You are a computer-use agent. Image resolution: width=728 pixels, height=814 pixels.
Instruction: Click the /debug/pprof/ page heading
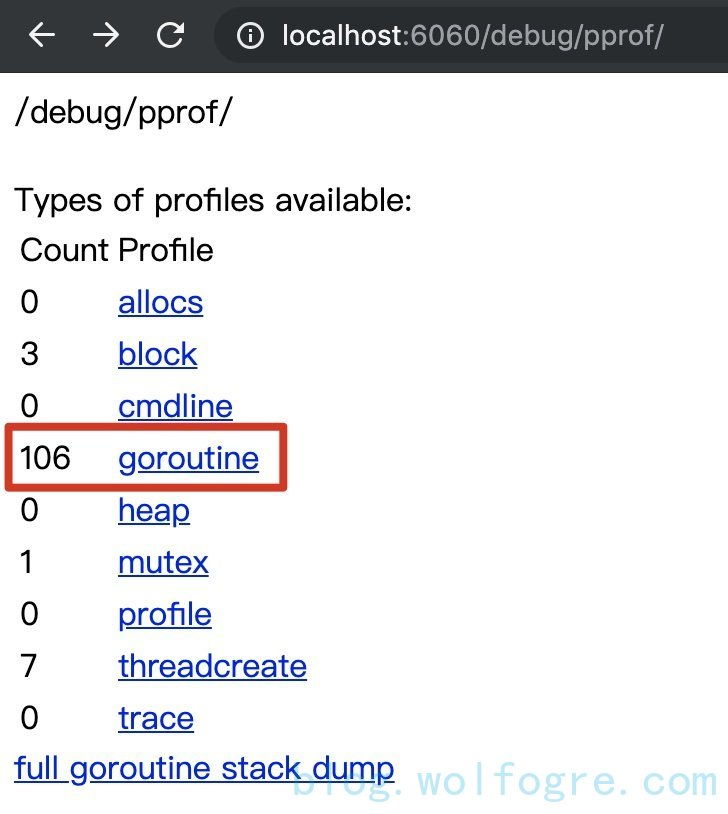tap(123, 112)
